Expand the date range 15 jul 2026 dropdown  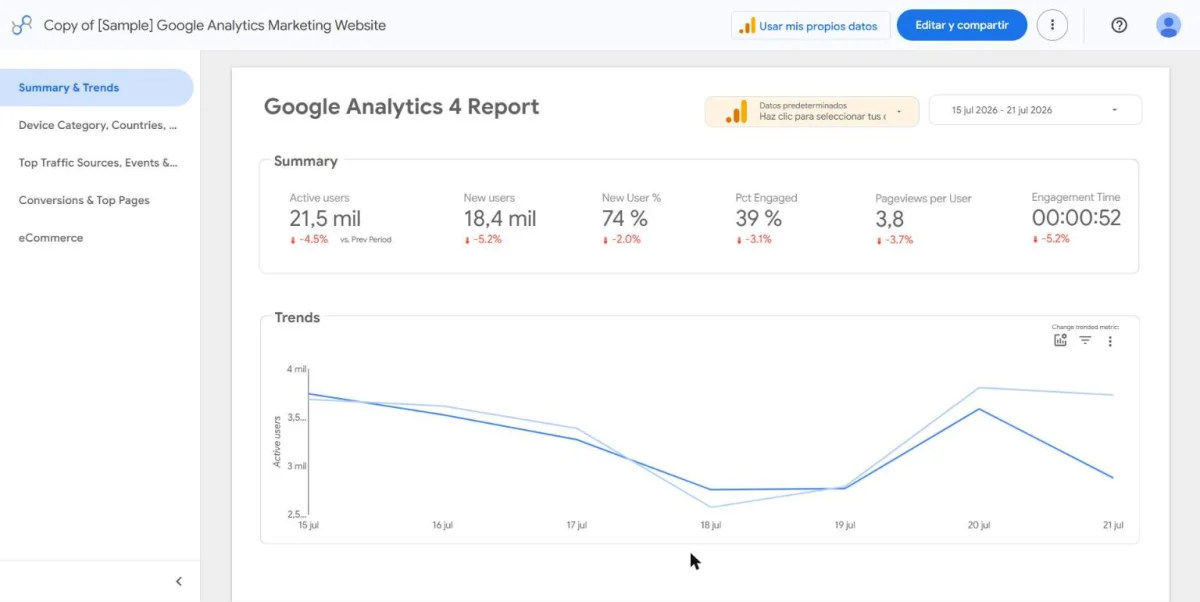(1035, 110)
